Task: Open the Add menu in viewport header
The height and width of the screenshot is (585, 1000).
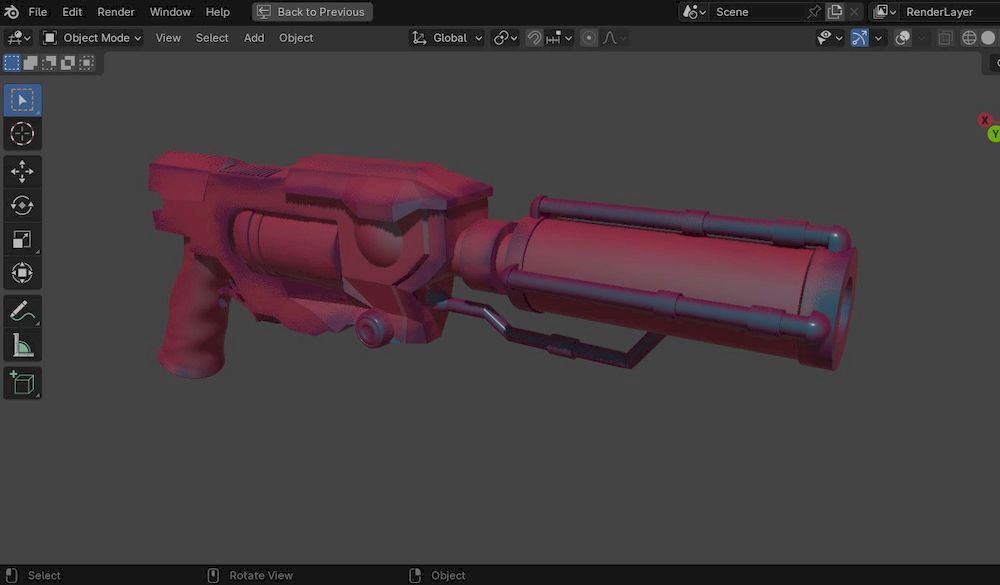Action: click(254, 38)
